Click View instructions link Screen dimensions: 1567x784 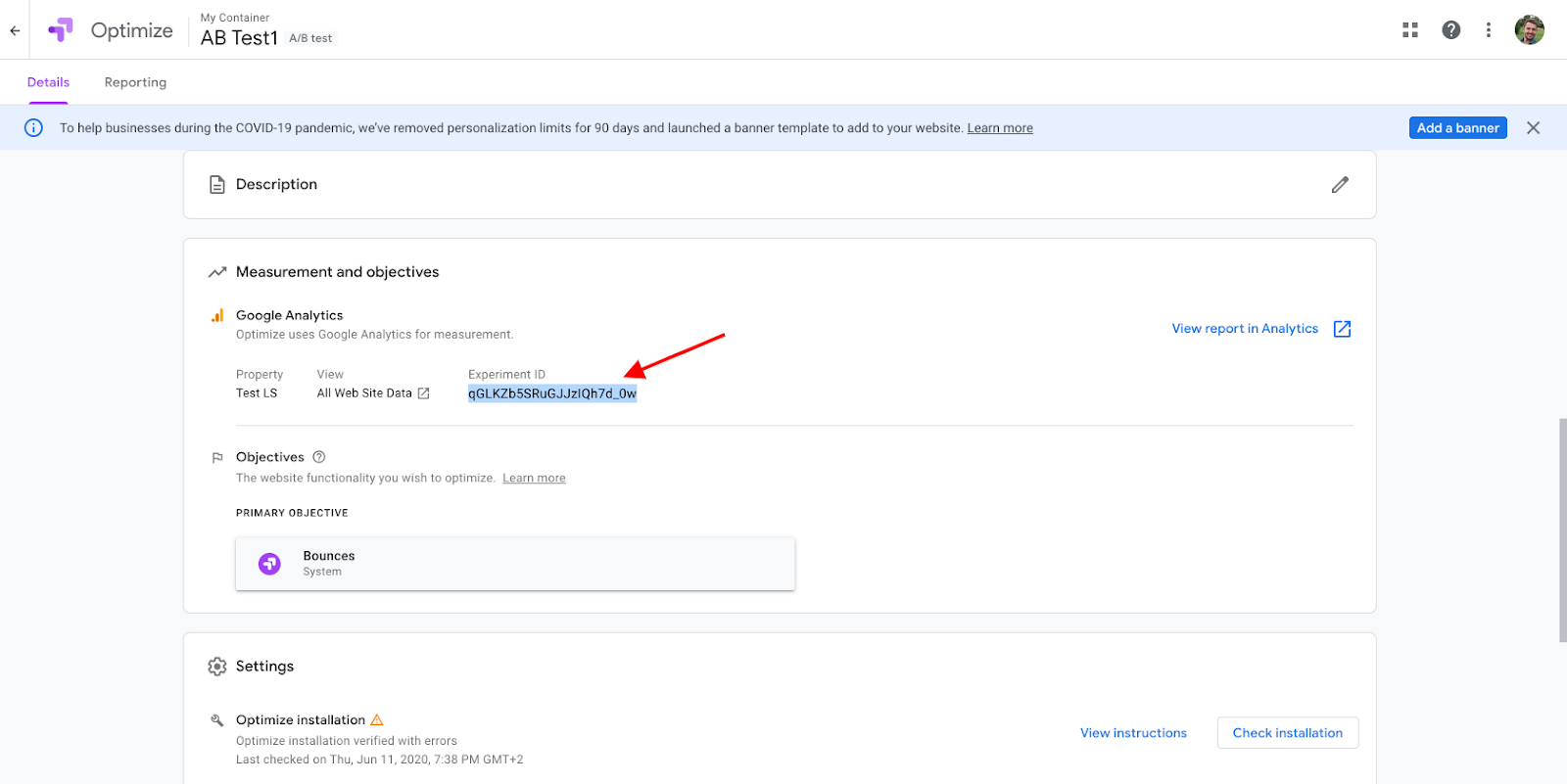coord(1133,733)
